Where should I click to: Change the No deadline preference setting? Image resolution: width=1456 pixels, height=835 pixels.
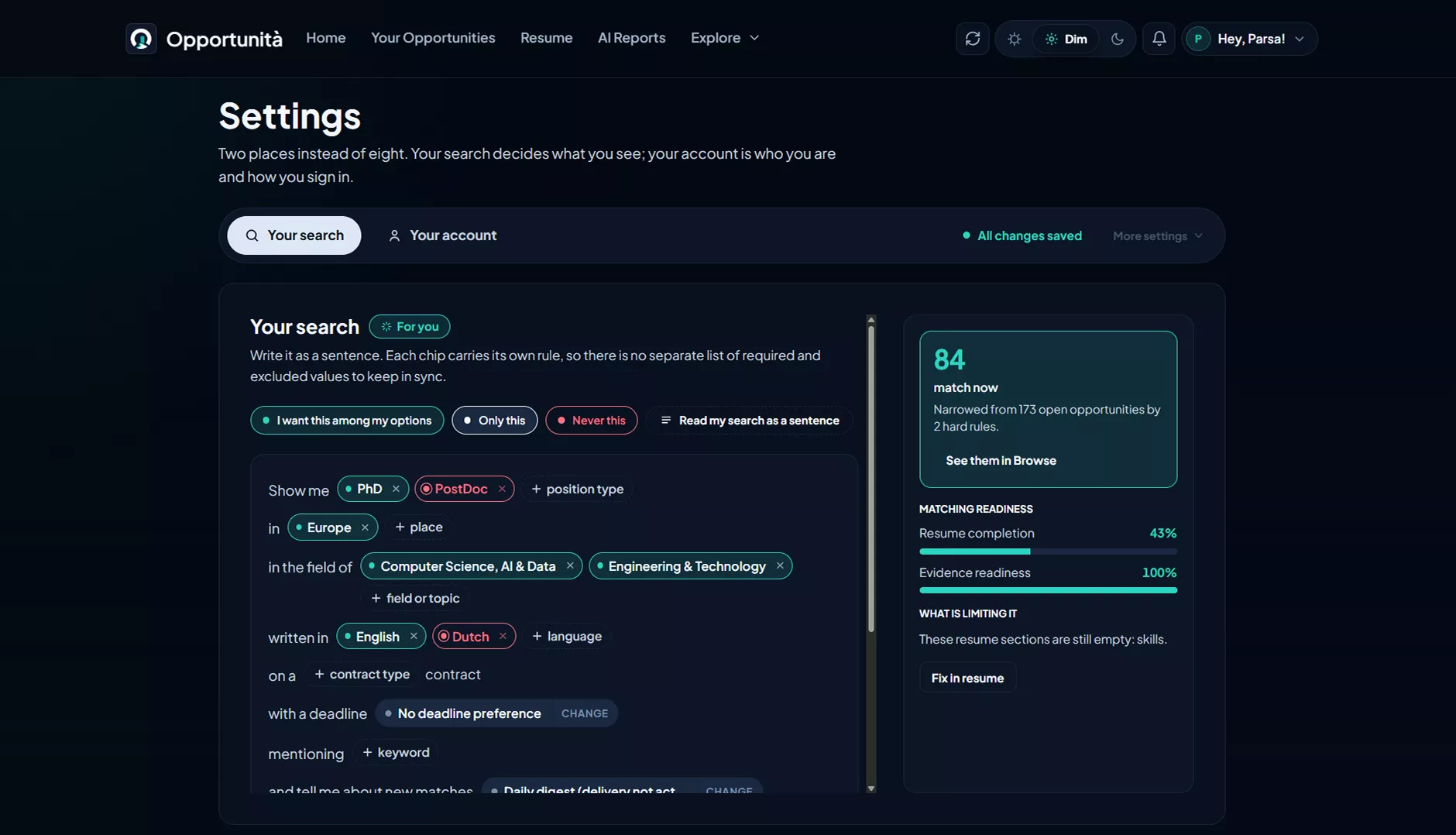point(585,713)
